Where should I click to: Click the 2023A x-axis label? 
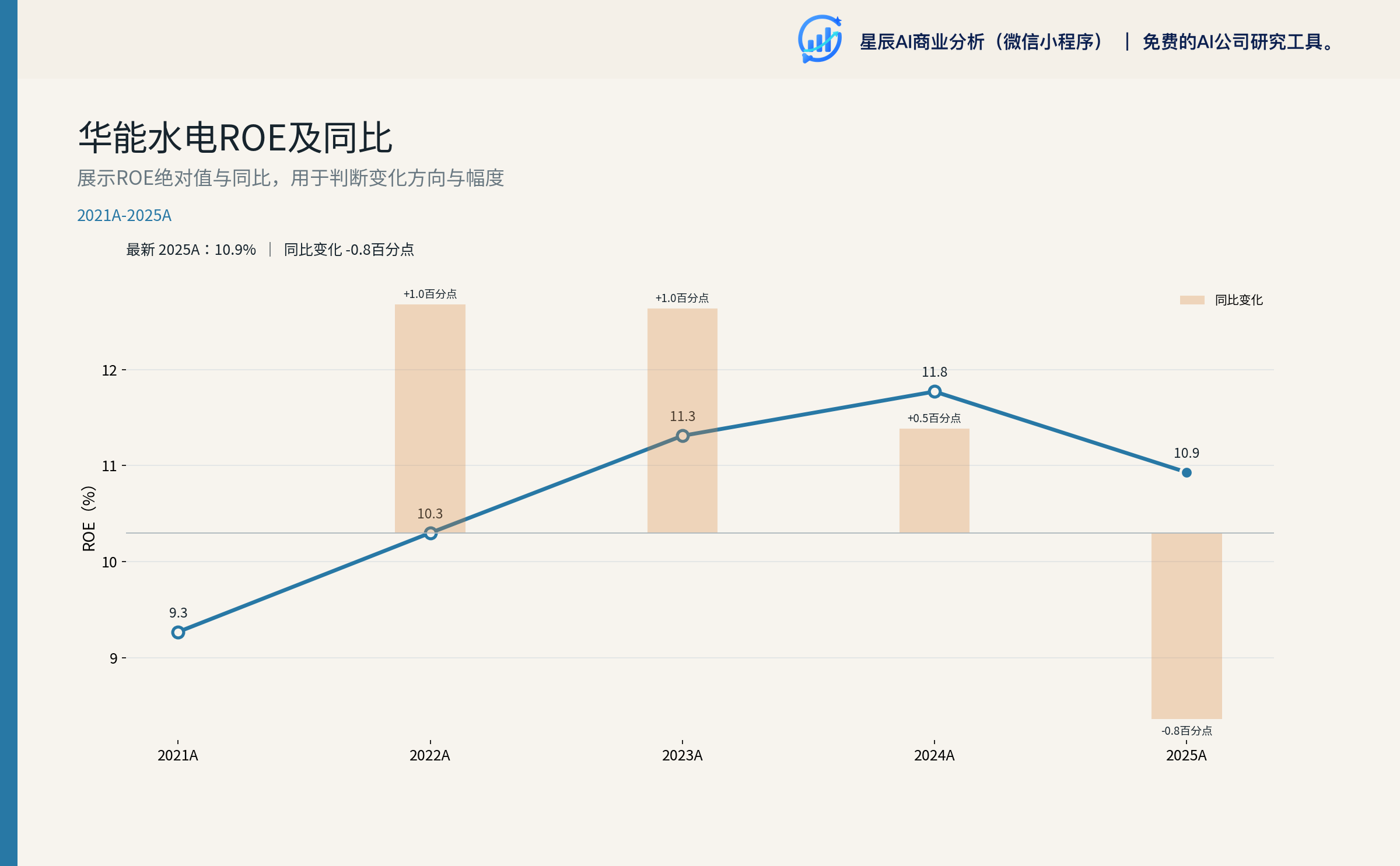pos(682,755)
